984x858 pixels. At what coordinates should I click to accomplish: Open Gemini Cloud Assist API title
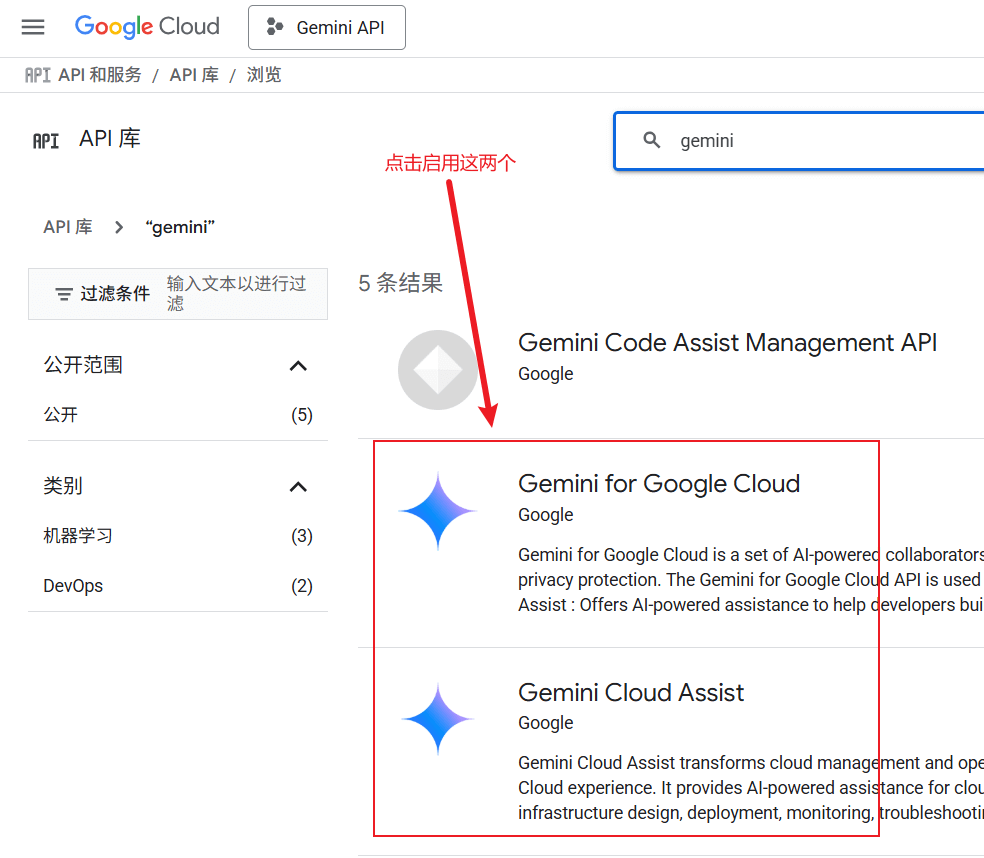coord(630,693)
